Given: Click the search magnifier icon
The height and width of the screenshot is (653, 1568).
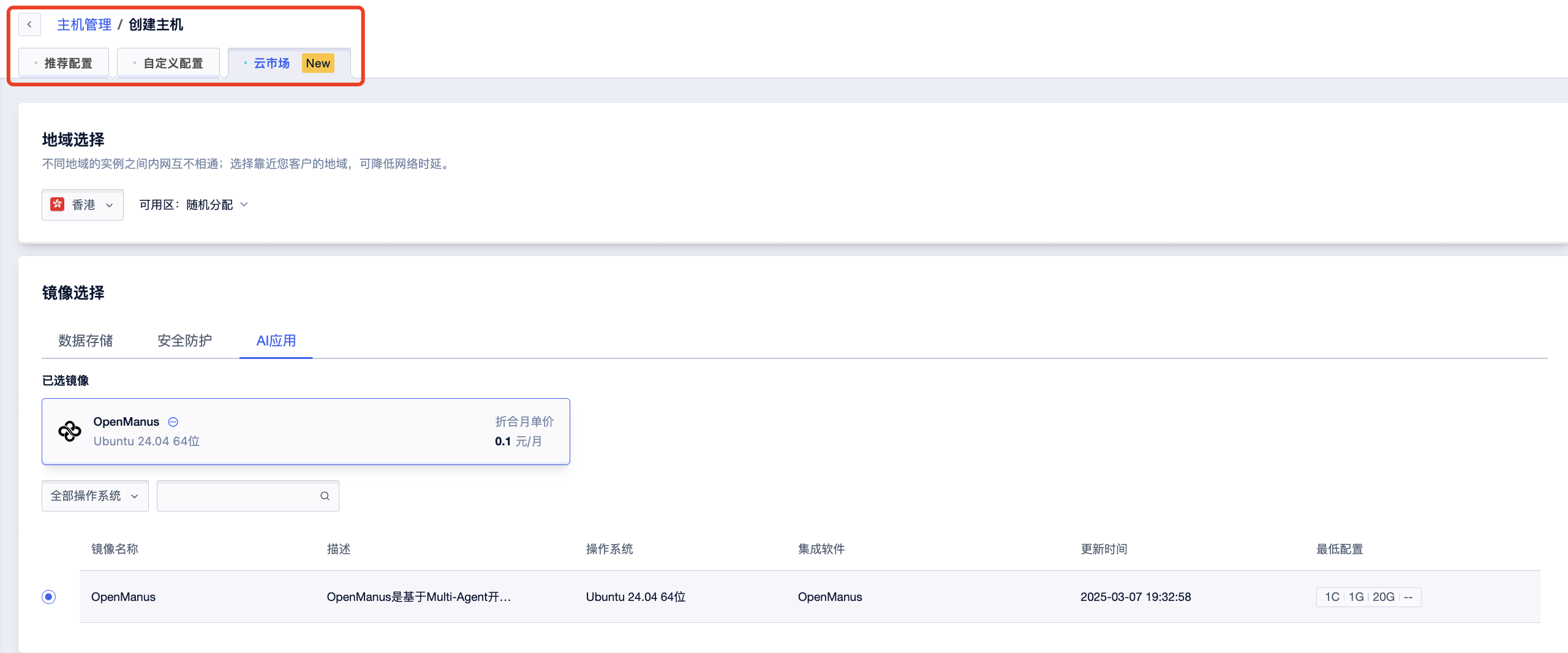Looking at the screenshot, I should pos(325,496).
